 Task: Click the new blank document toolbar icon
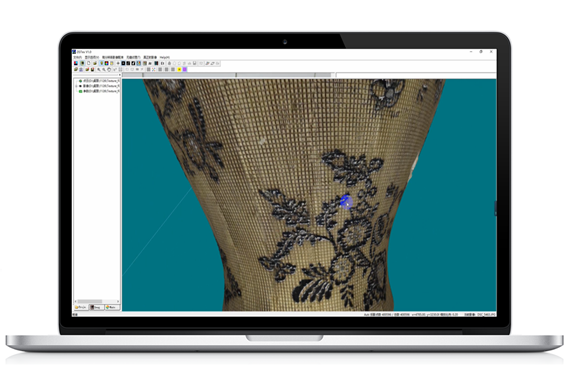click(x=89, y=63)
